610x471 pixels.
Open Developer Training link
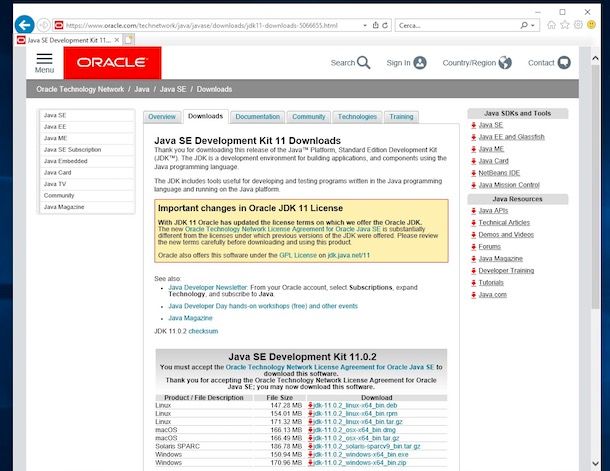click(x=506, y=271)
